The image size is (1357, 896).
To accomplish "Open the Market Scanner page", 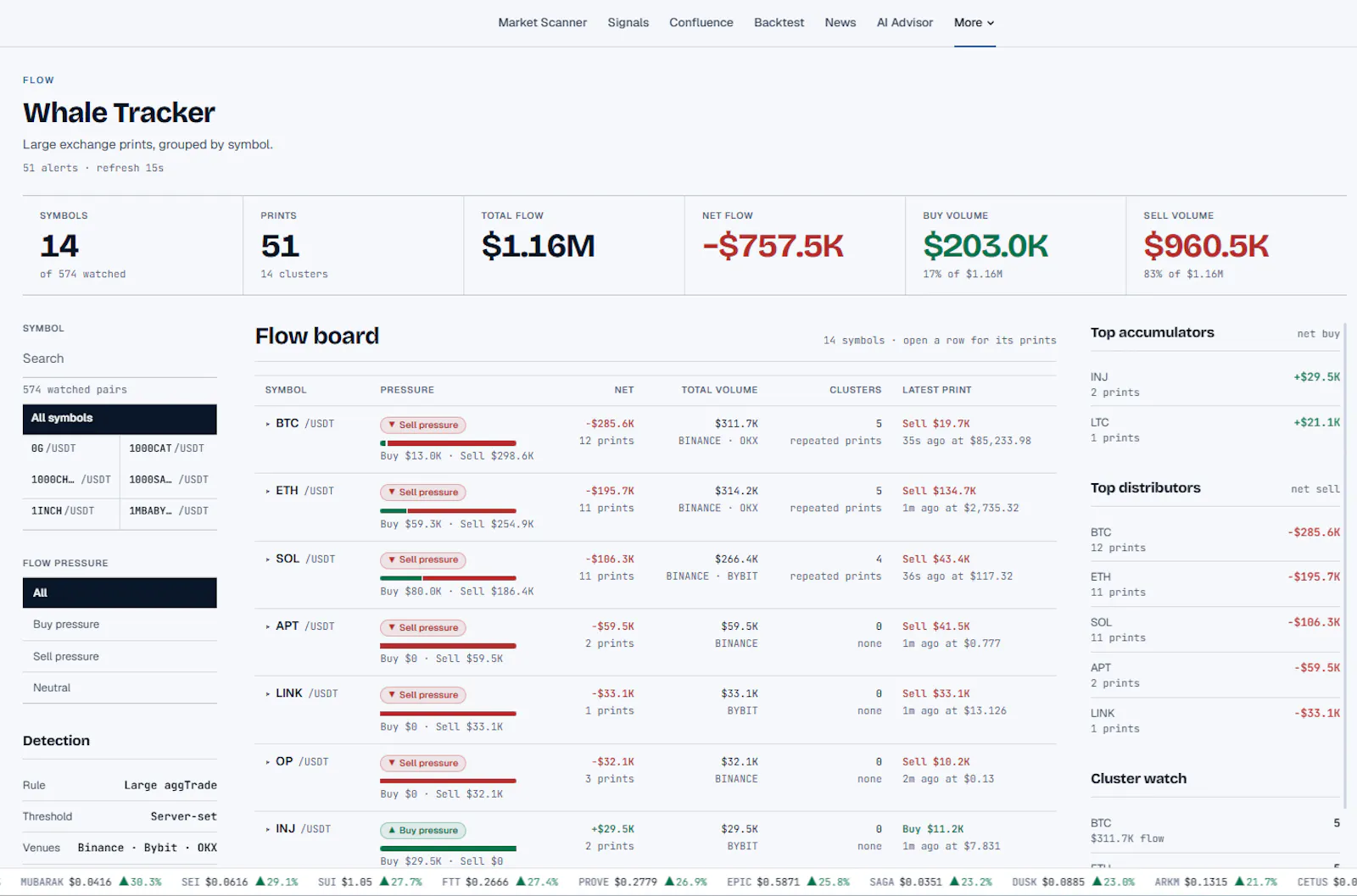I will tap(542, 23).
